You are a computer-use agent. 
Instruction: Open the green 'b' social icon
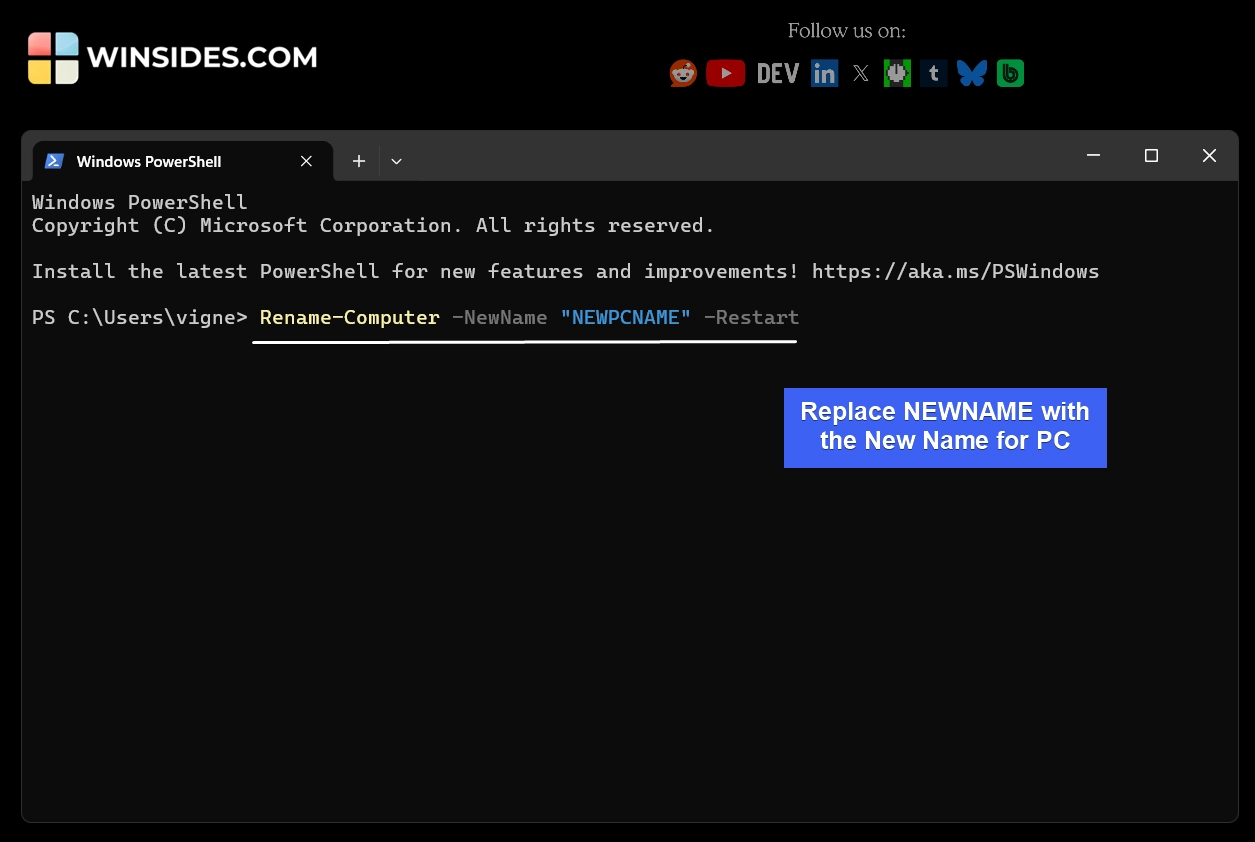click(x=1009, y=72)
